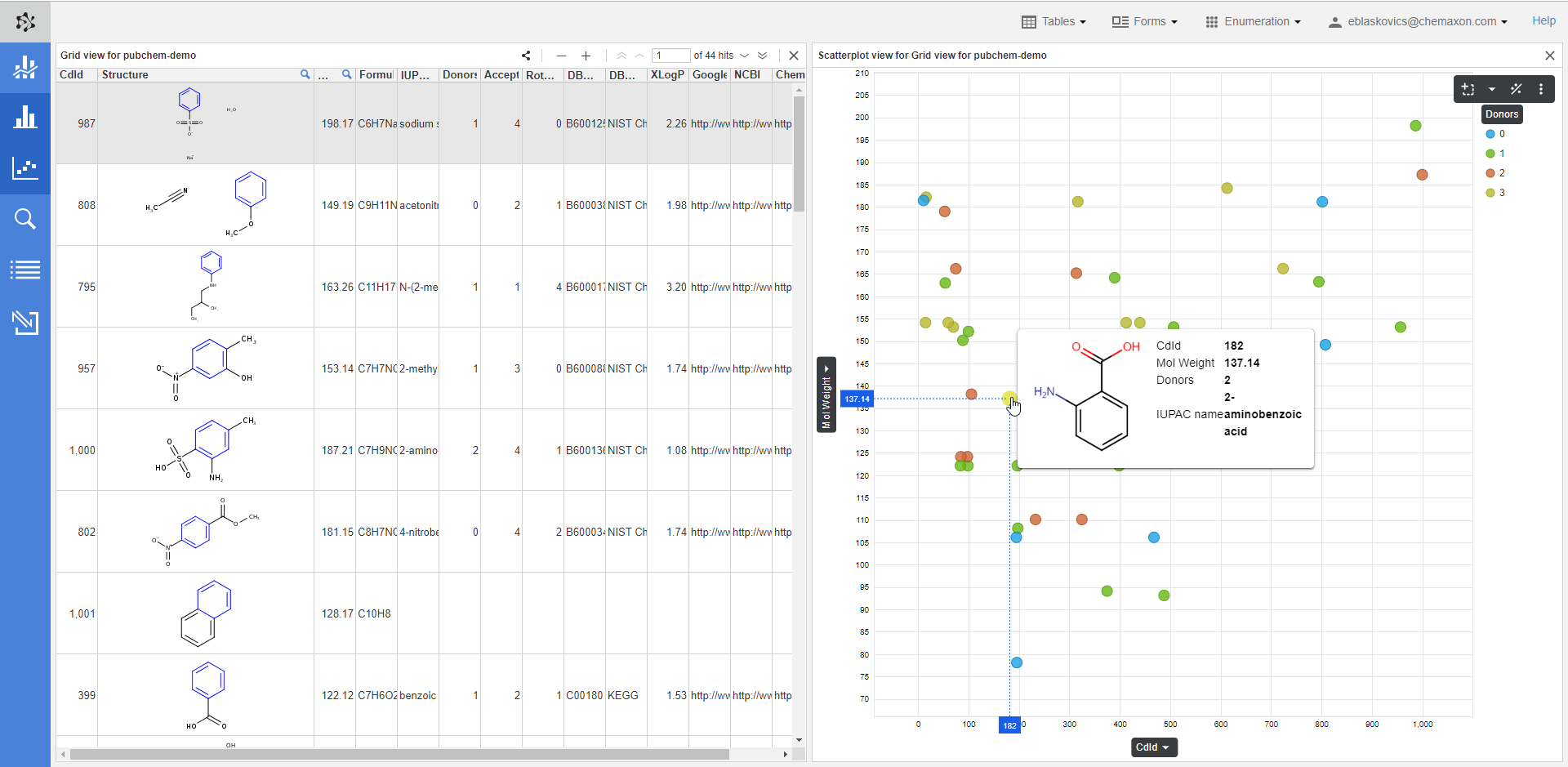Image resolution: width=1568 pixels, height=767 pixels.
Task: Open the Tables menu
Action: point(1054,22)
